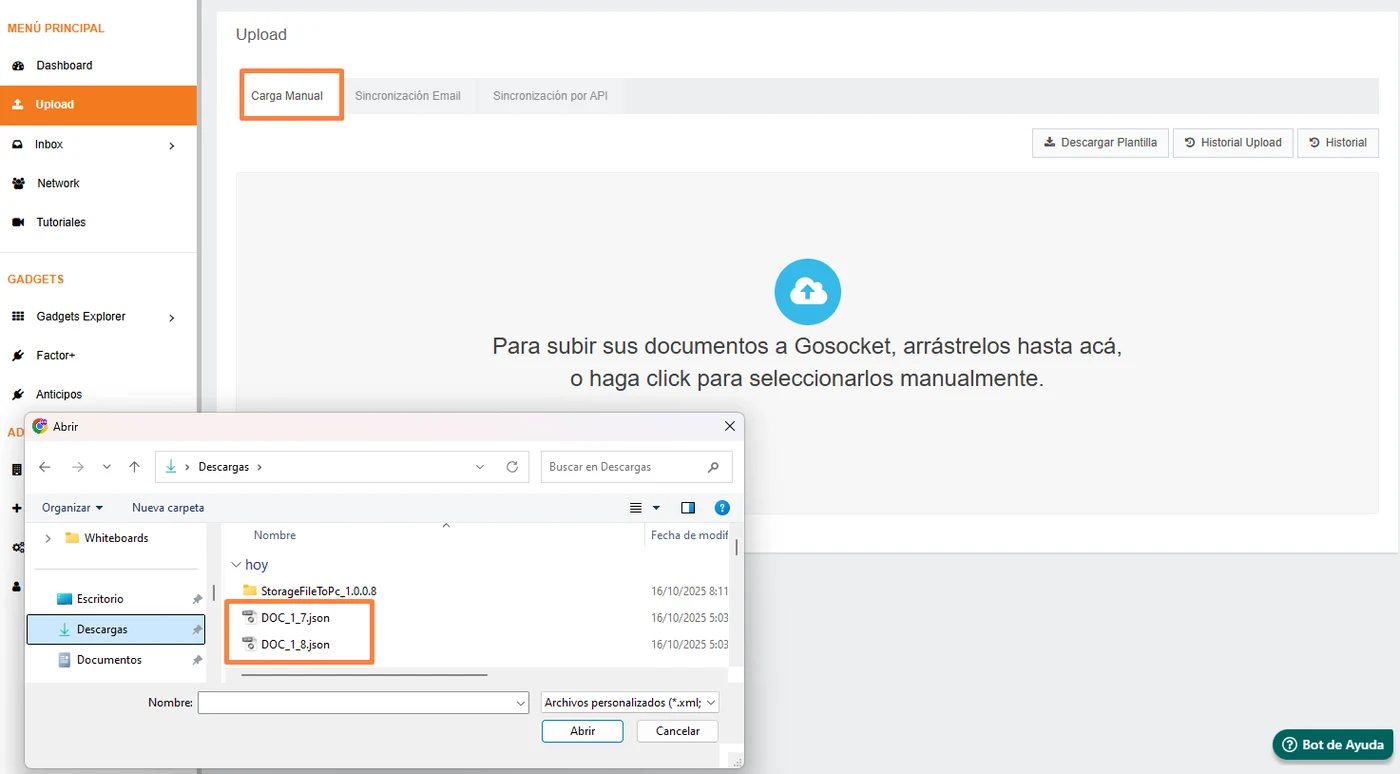Switch to Sincronización Email tab
This screenshot has height=774, width=1400.
tap(408, 96)
